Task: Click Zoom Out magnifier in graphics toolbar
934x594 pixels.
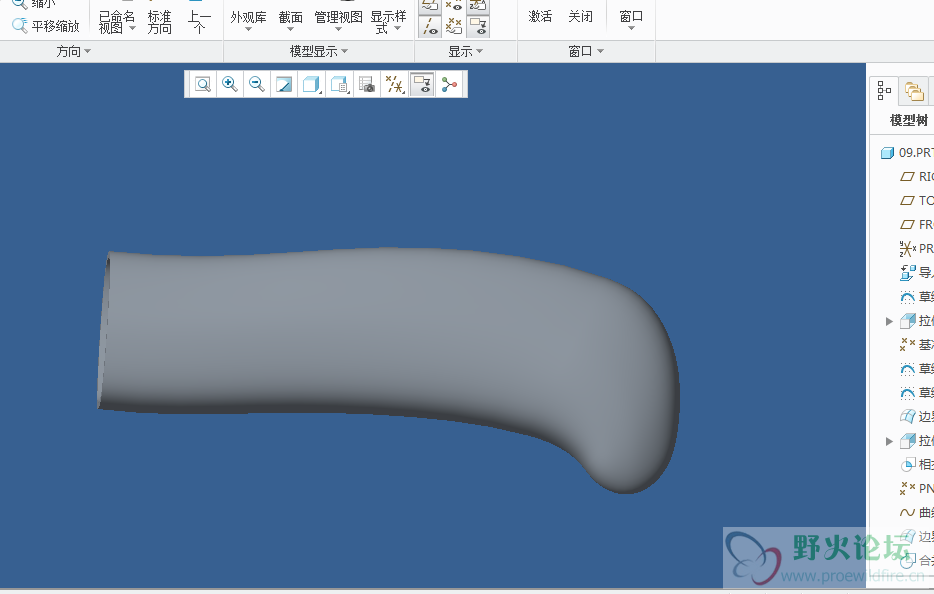Action: [257, 85]
